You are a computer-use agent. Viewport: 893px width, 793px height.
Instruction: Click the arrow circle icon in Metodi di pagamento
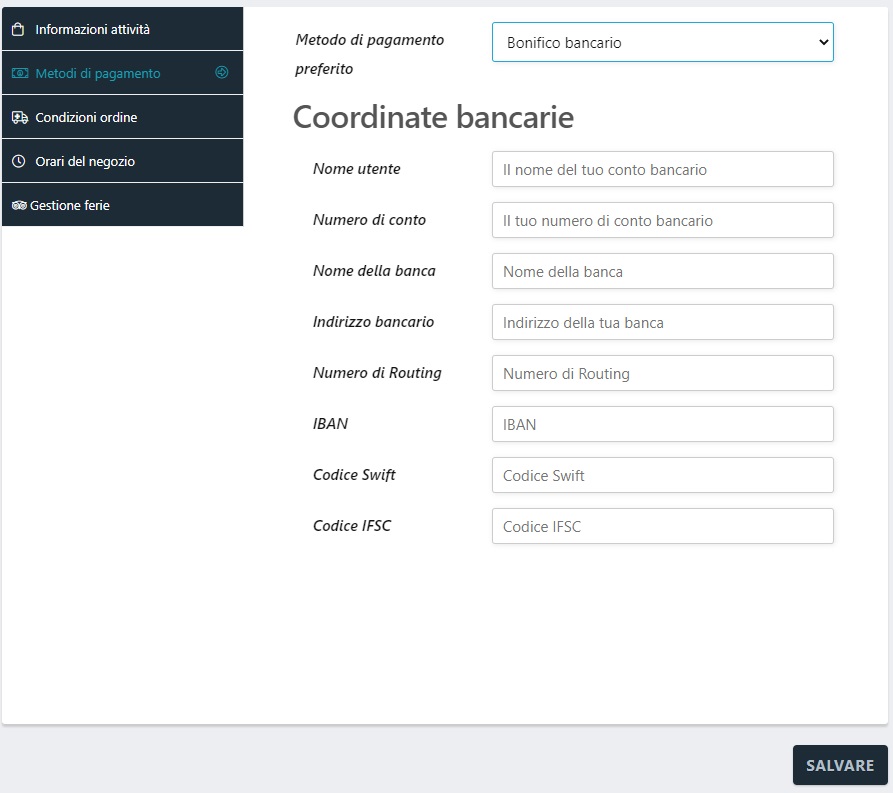(222, 73)
